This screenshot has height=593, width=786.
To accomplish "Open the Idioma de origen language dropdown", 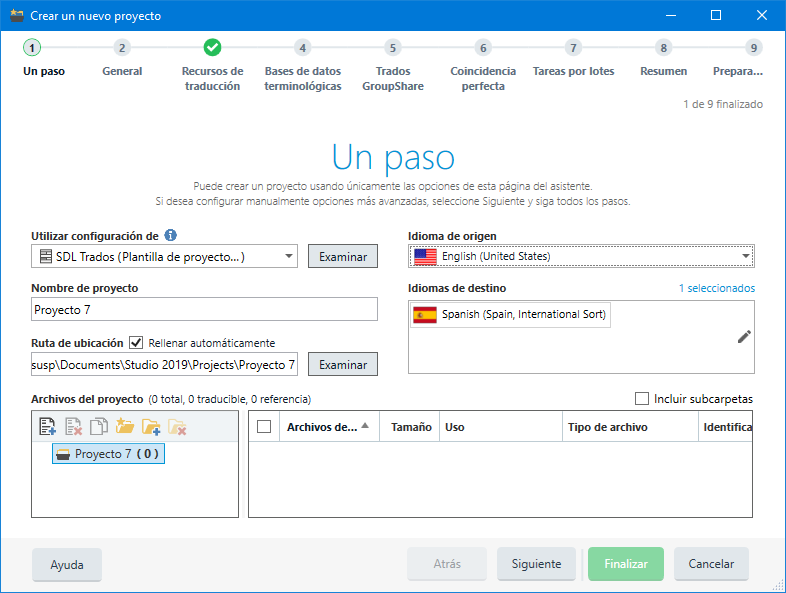I will click(x=581, y=256).
